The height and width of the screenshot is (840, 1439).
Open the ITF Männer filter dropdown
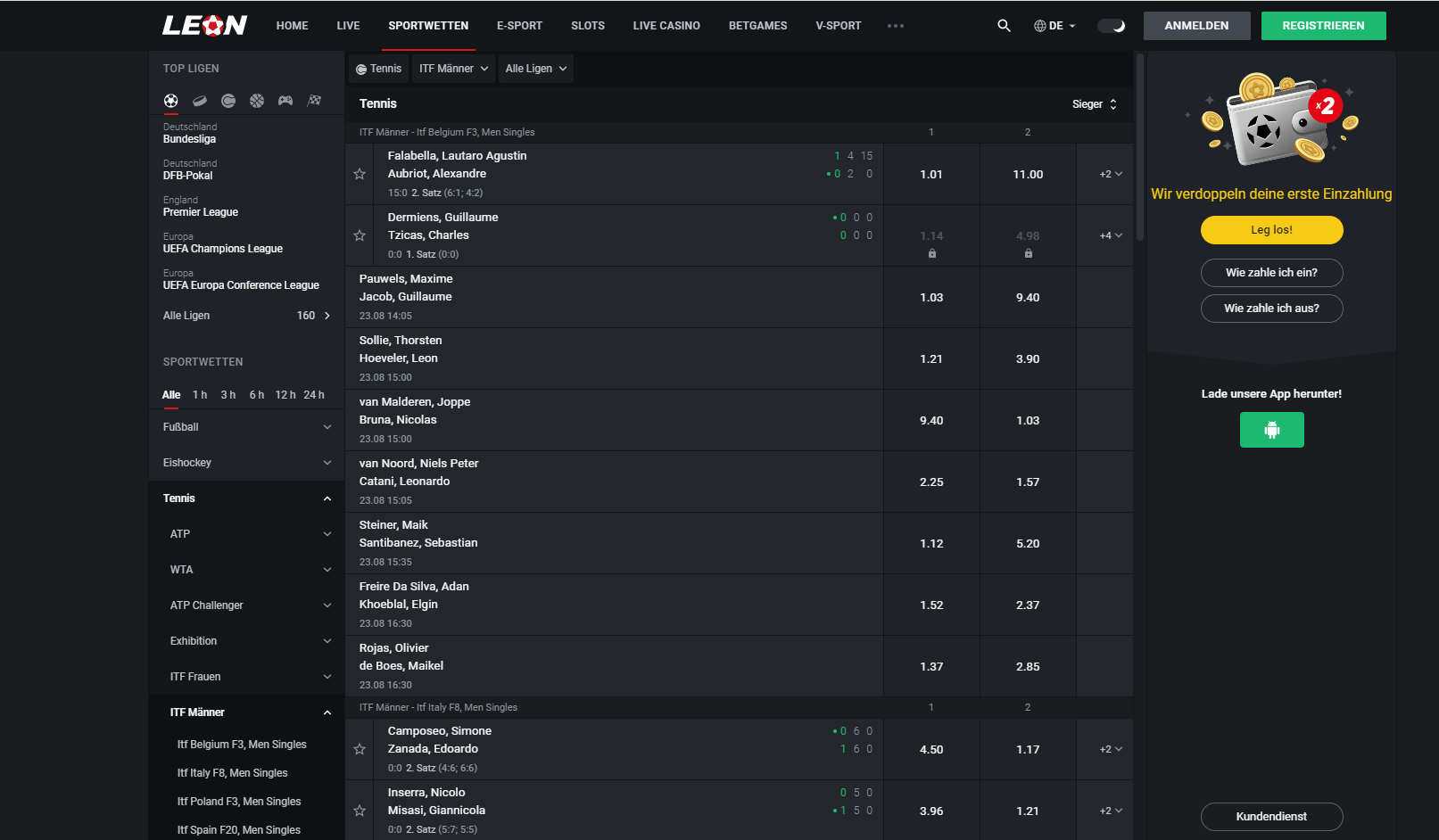454,69
